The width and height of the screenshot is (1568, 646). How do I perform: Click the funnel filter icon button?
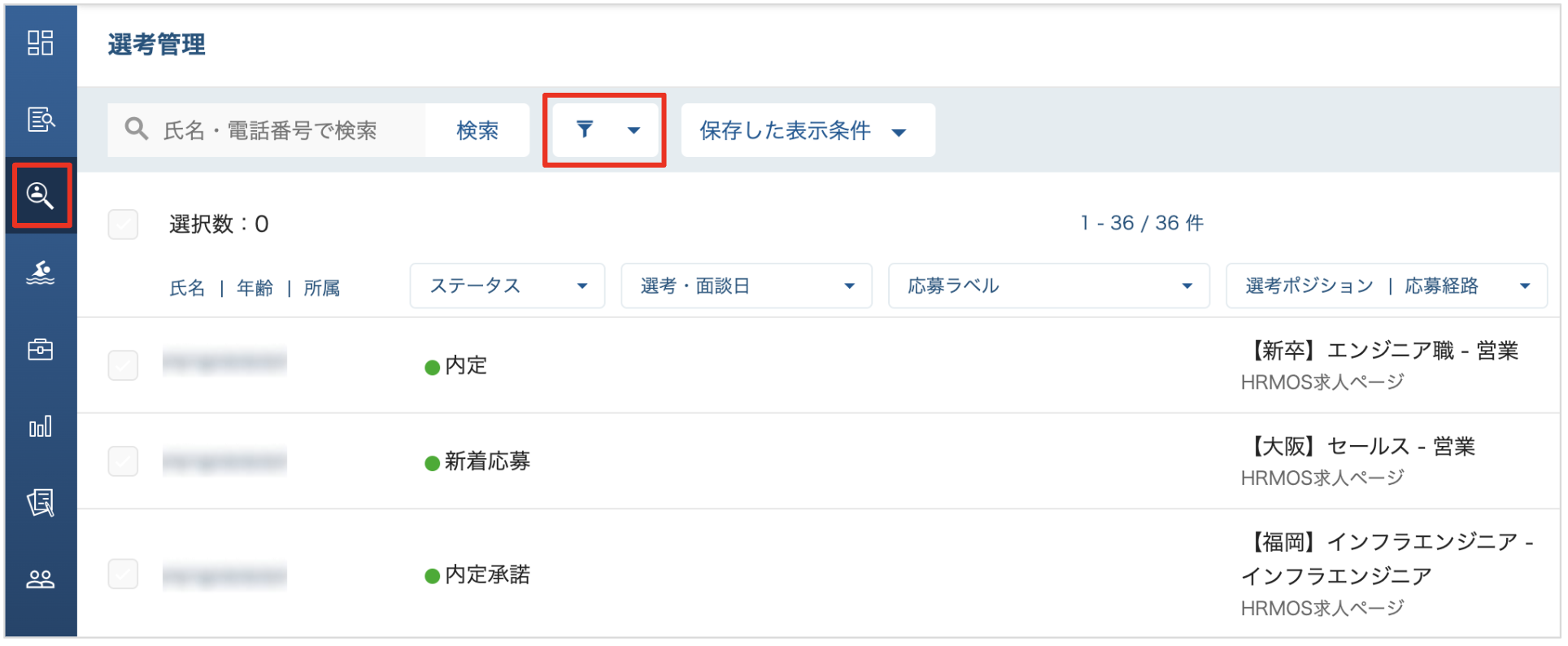(x=605, y=130)
